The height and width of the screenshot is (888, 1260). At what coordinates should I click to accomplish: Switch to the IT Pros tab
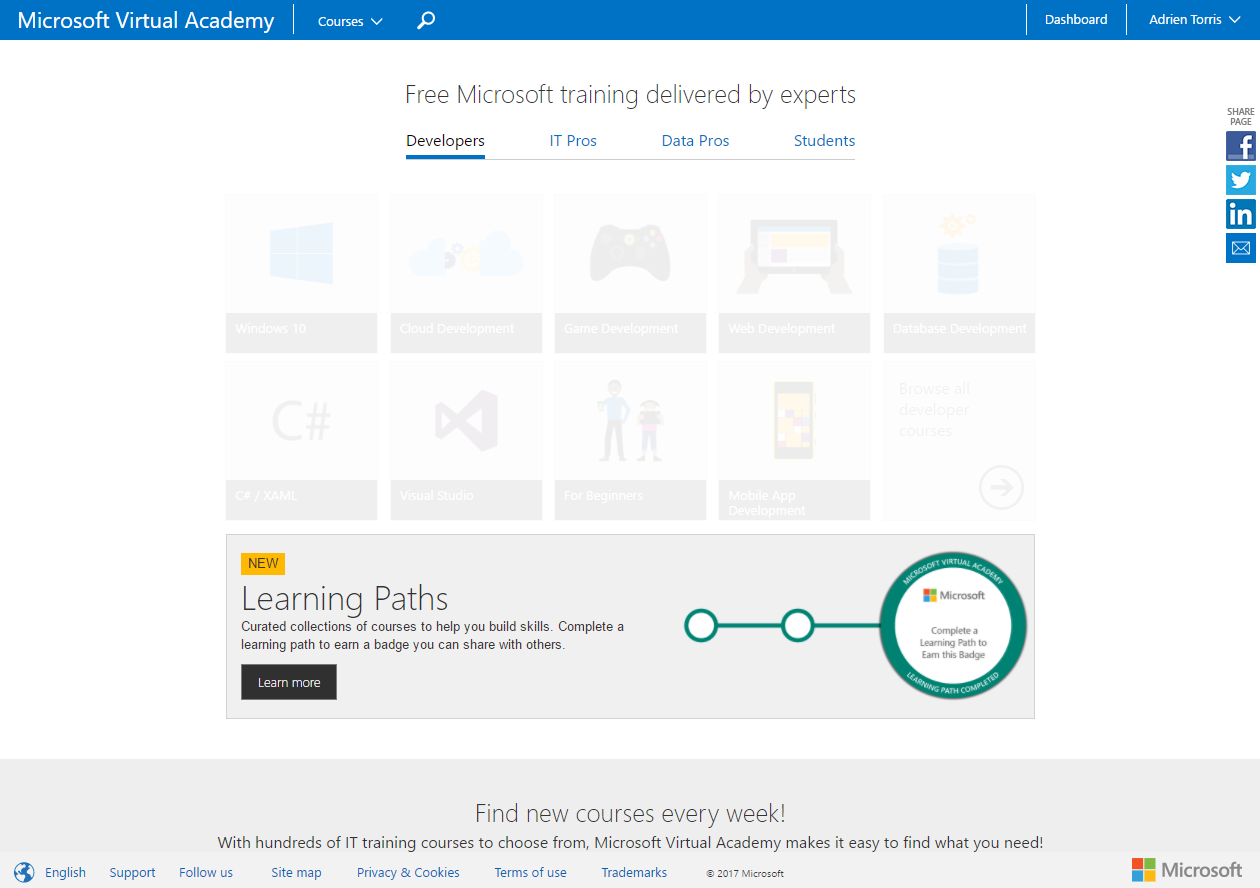tap(573, 141)
